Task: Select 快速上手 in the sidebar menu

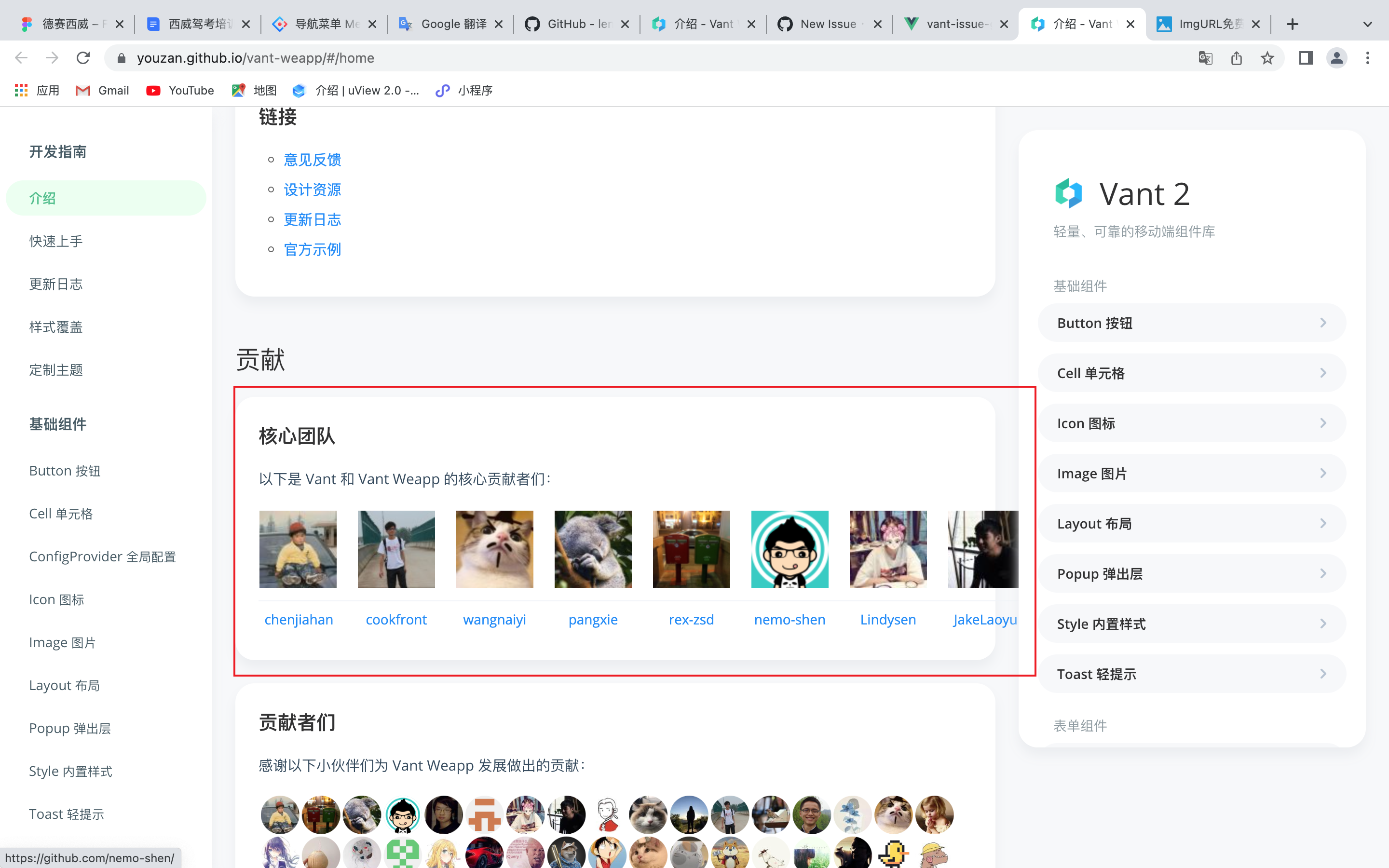Action: [x=55, y=241]
